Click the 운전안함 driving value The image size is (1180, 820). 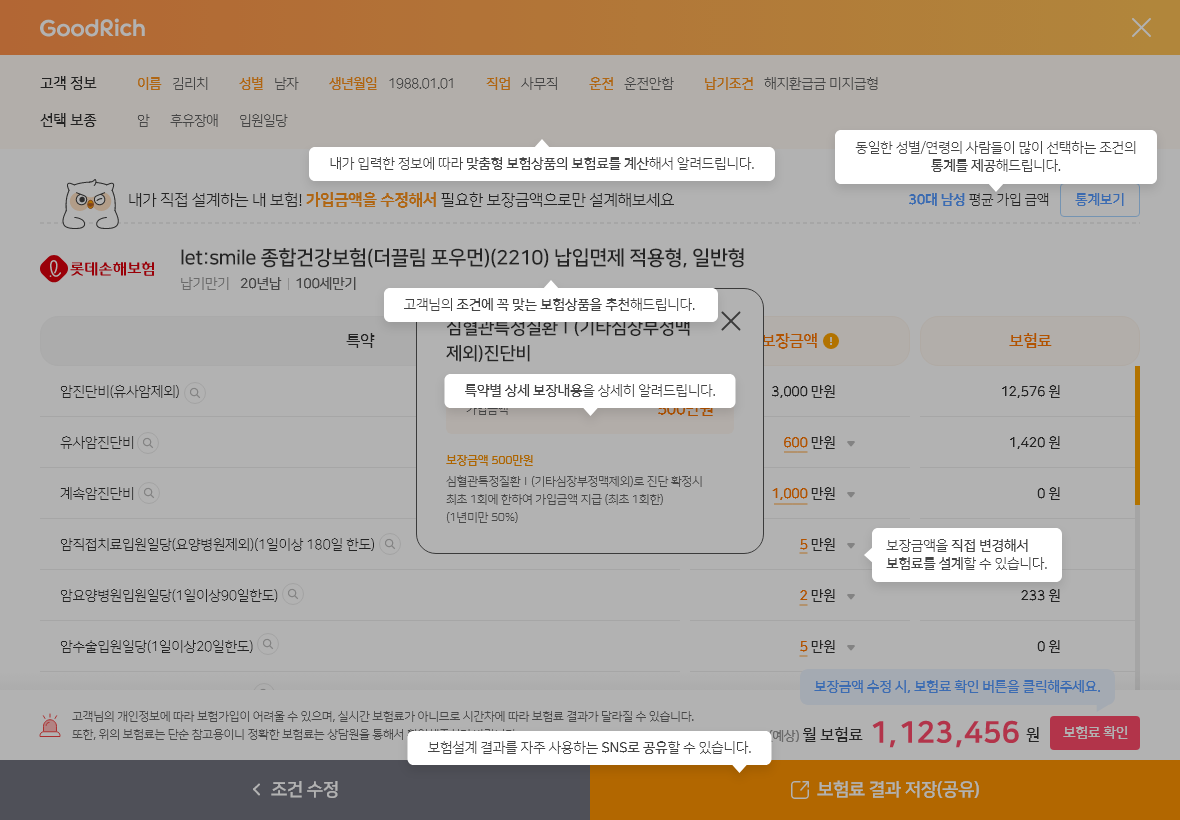649,84
